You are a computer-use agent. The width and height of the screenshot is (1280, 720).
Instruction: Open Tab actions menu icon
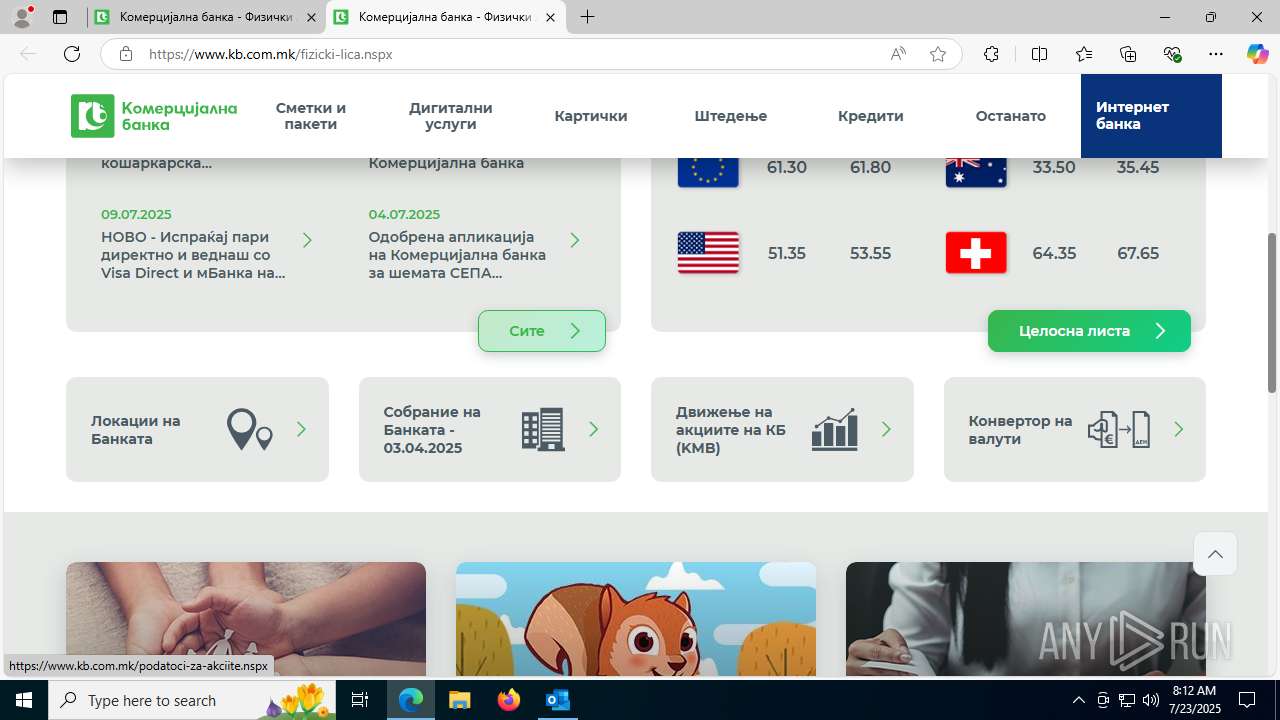coord(60,17)
